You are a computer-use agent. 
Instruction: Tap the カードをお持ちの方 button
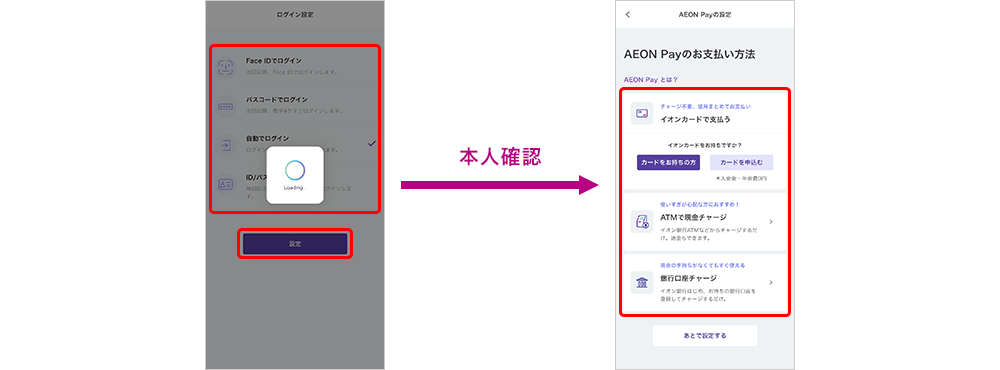pos(669,163)
